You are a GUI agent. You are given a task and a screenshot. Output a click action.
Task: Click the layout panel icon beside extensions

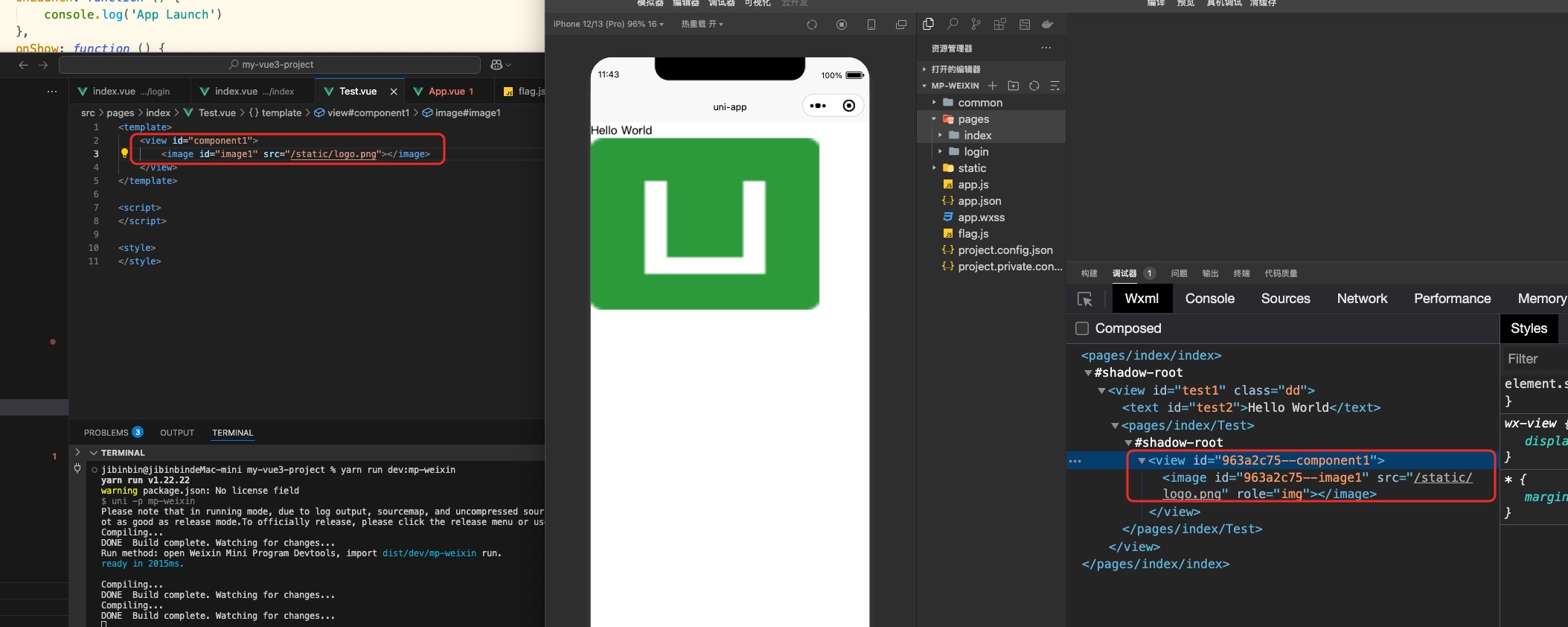point(1025,24)
